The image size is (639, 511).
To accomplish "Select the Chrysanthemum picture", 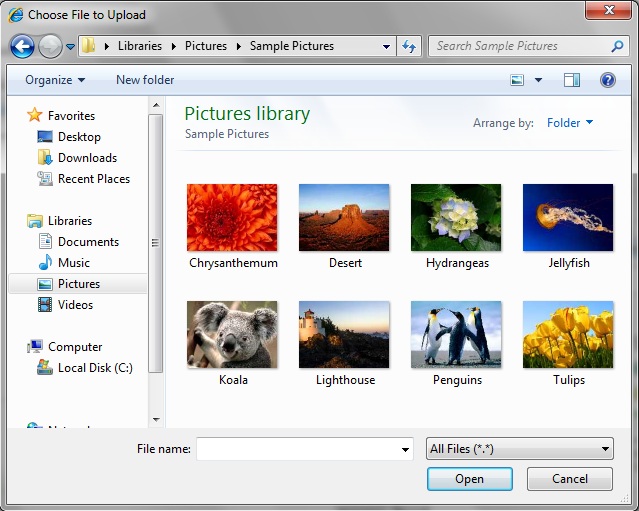I will click(x=232, y=227).
